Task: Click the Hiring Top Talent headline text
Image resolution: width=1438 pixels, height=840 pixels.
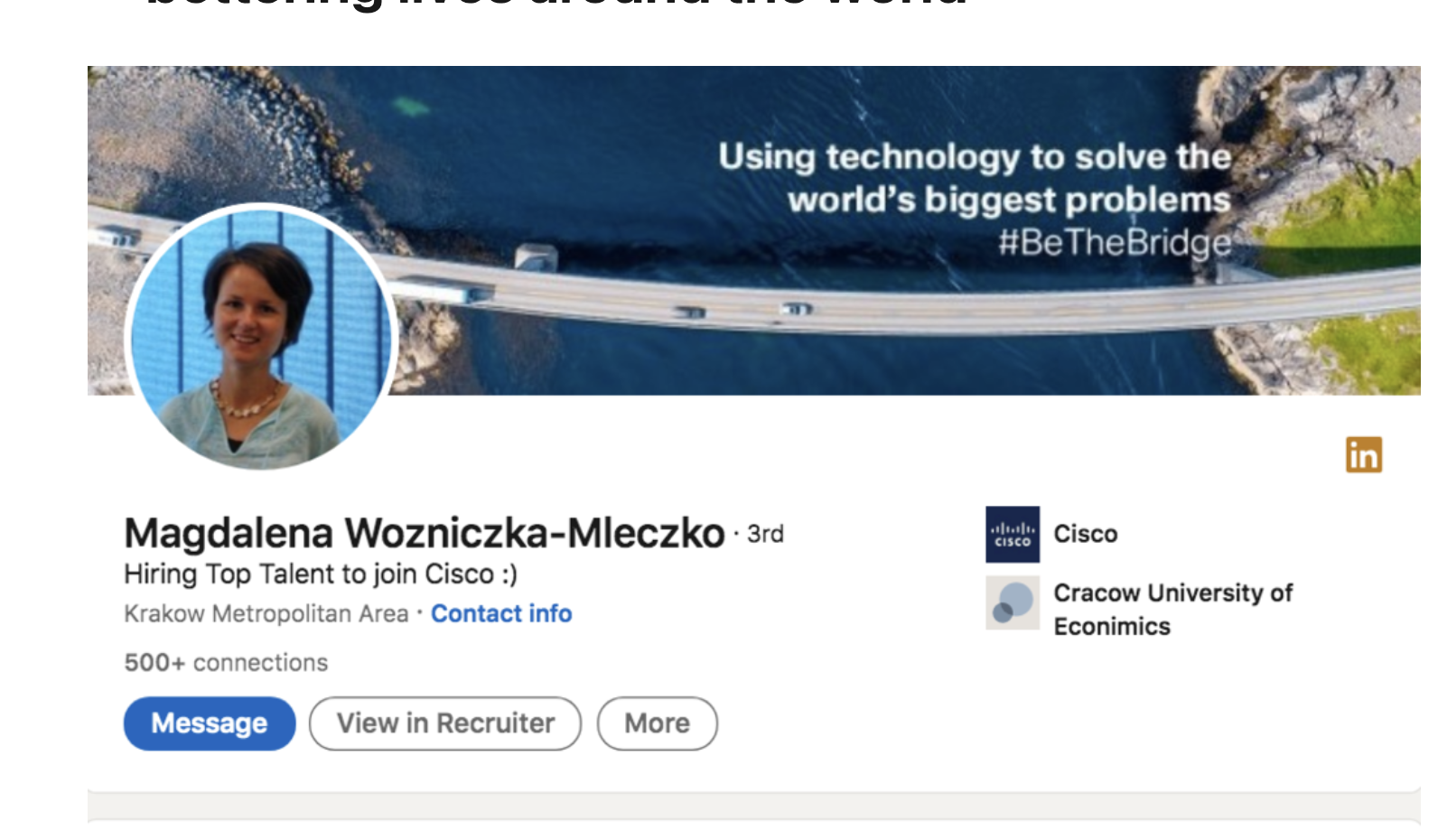Action: 321,574
